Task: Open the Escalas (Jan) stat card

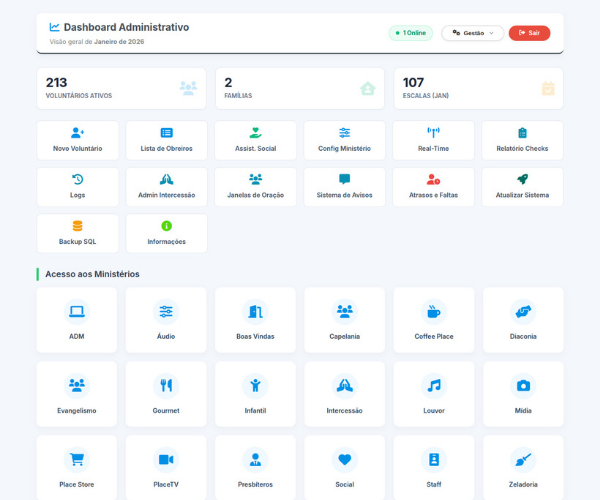Action: [478, 88]
